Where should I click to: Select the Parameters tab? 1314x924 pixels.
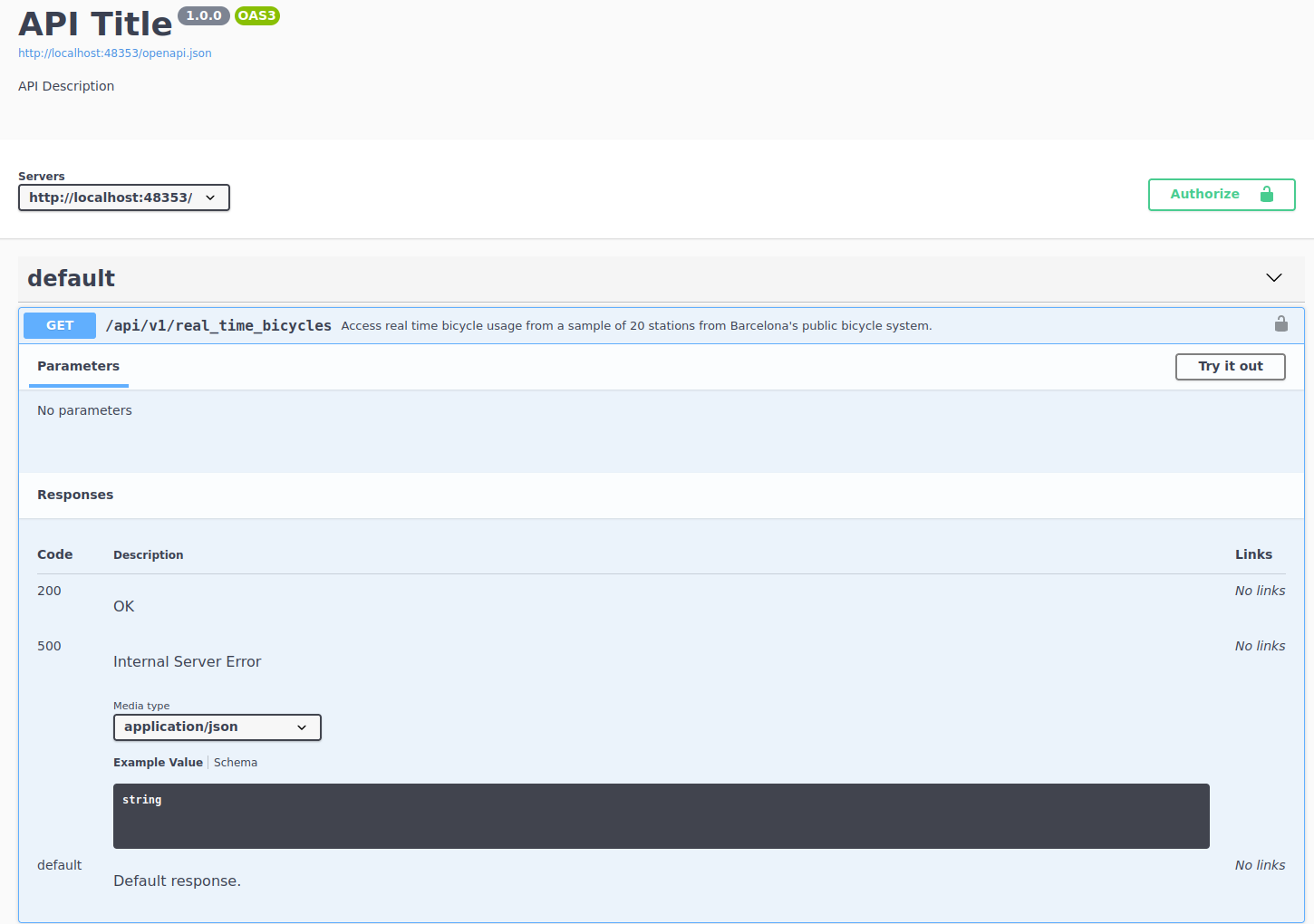78,366
